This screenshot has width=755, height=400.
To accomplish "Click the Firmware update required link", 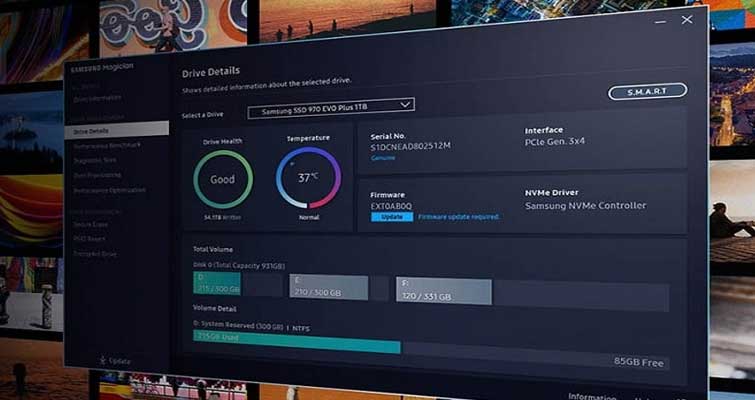I will (x=458, y=217).
